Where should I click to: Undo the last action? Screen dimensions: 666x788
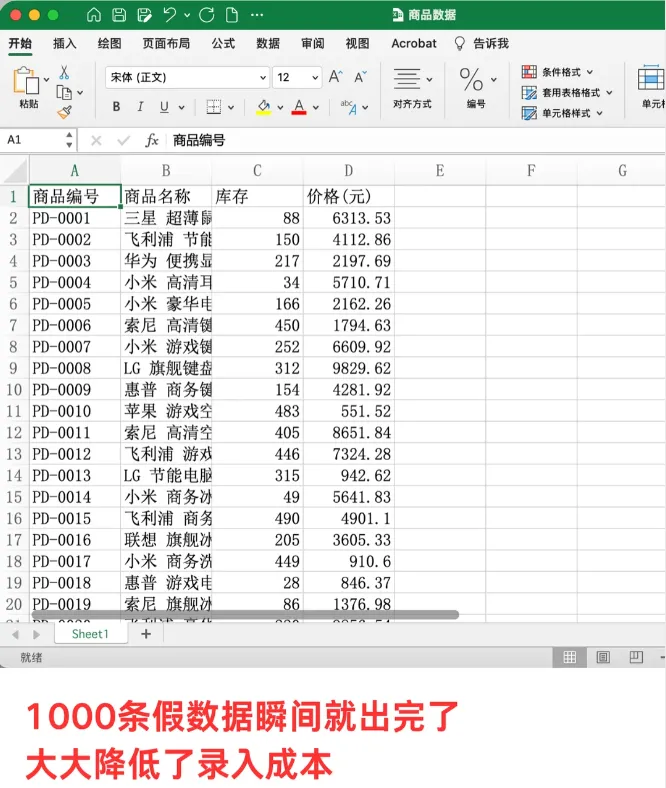[170, 15]
